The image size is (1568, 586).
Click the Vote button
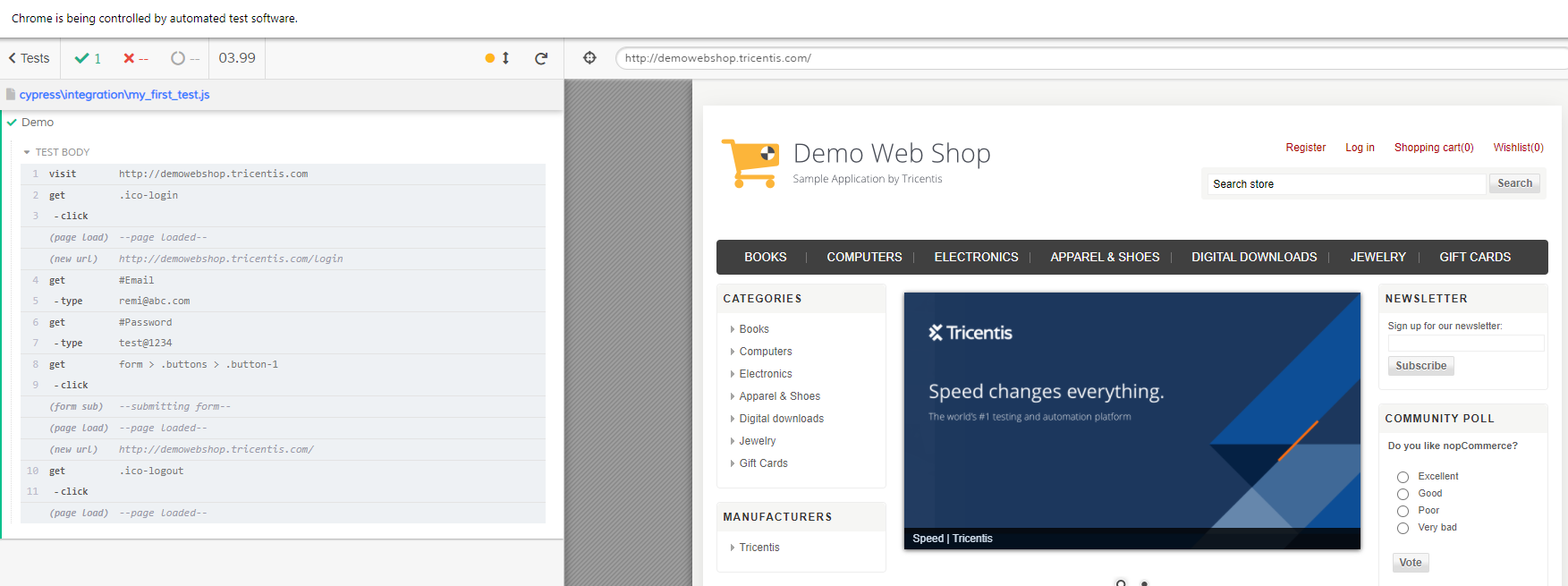tap(1411, 563)
